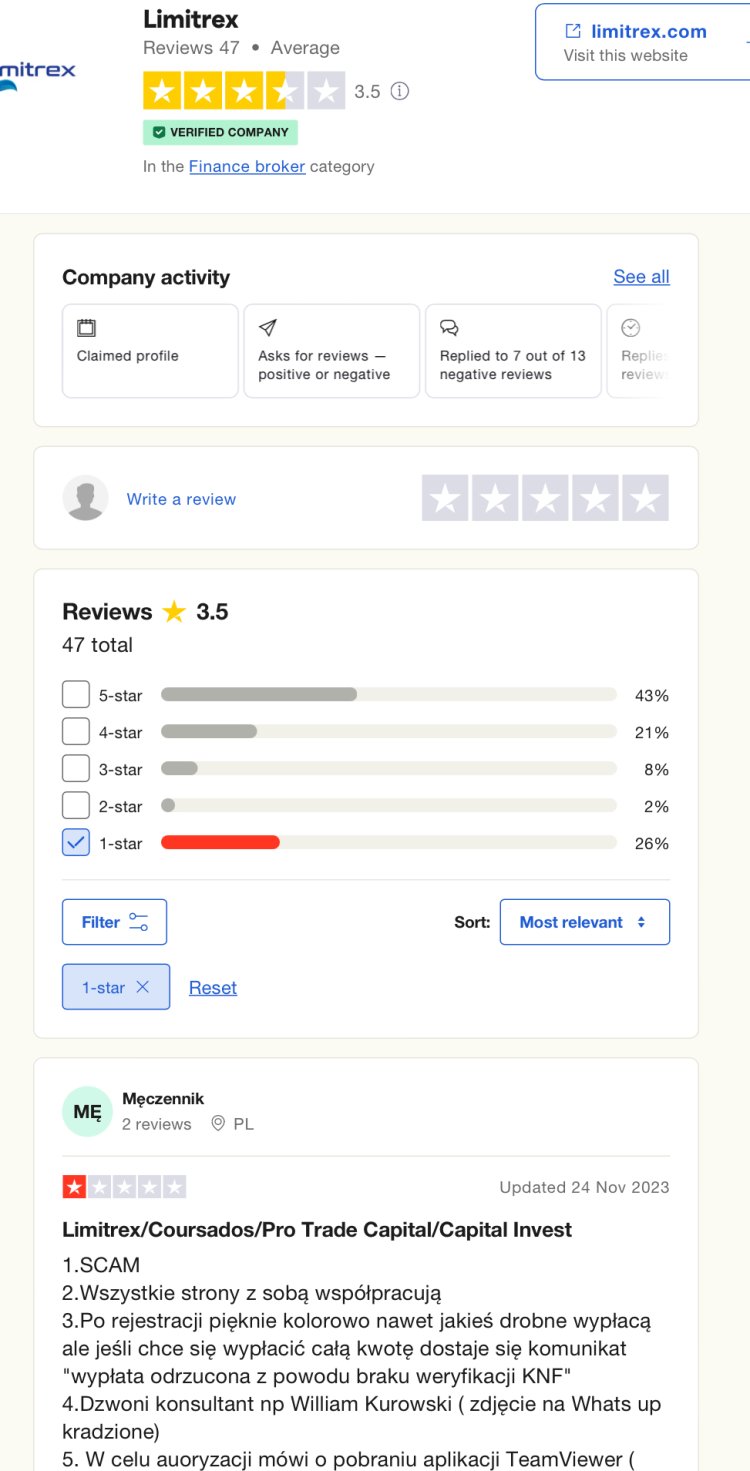Viewport: 750px width, 1471px height.
Task: Click the clock icon in the last activity card
Action: click(631, 328)
